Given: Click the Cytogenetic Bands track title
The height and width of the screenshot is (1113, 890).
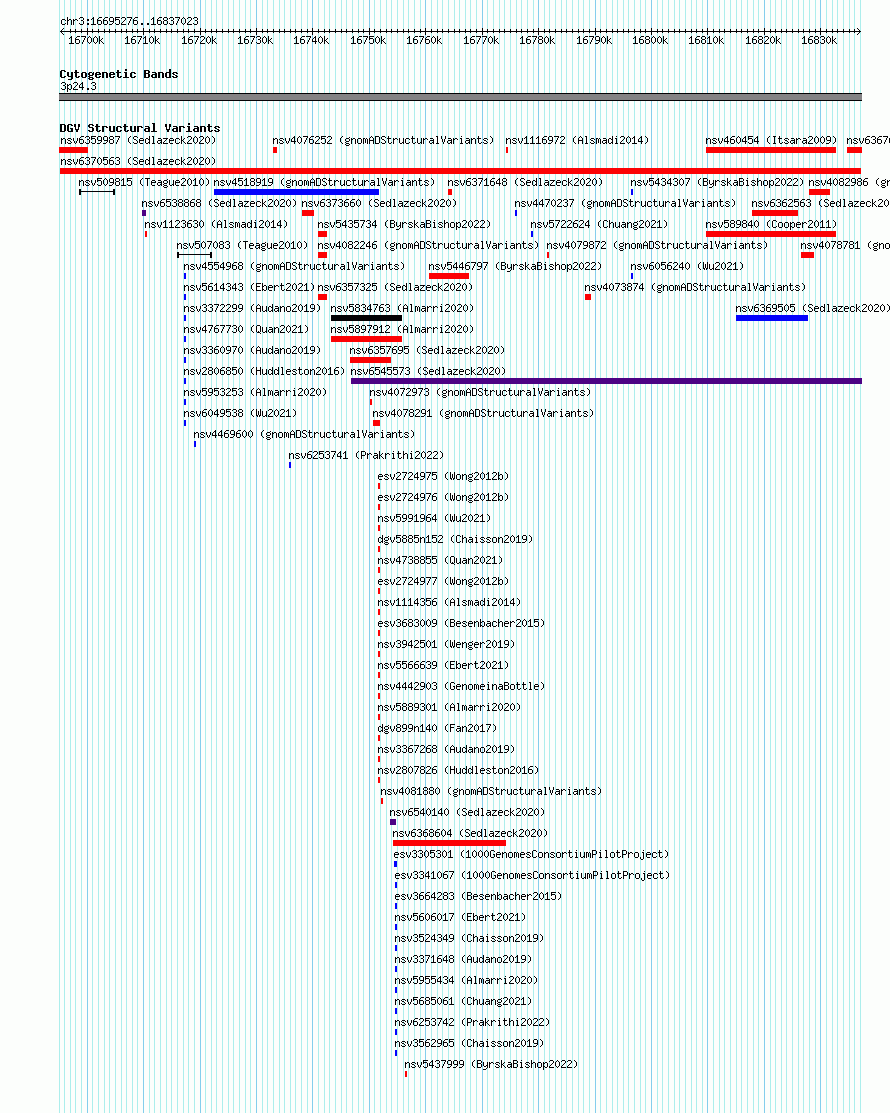Looking at the screenshot, I should 119,75.
